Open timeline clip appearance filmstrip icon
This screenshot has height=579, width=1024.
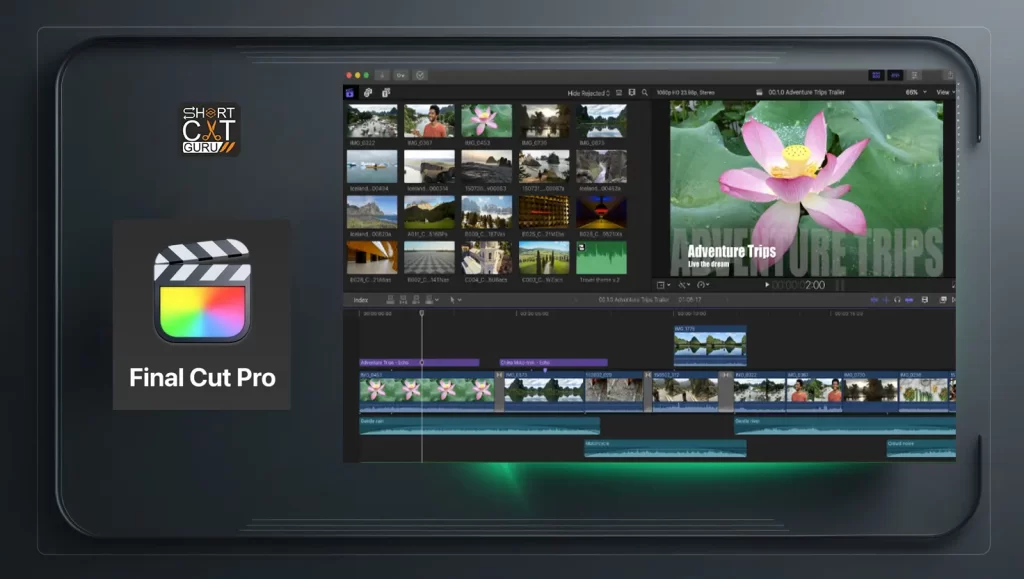[924, 300]
